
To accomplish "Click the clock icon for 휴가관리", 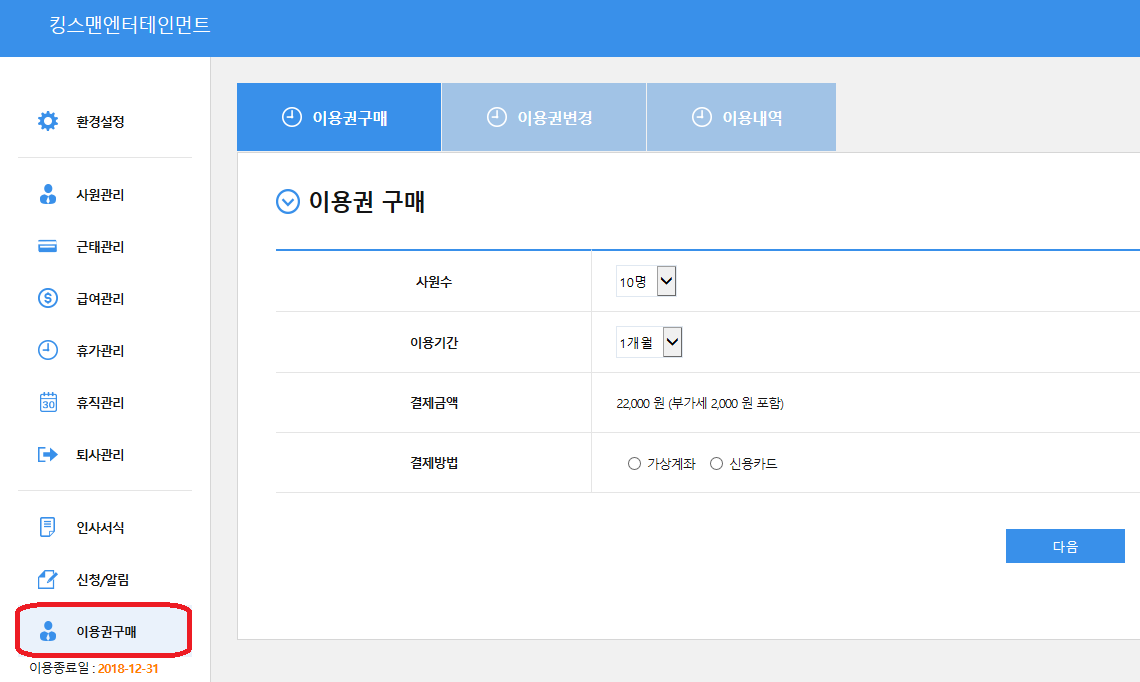I will coord(48,351).
